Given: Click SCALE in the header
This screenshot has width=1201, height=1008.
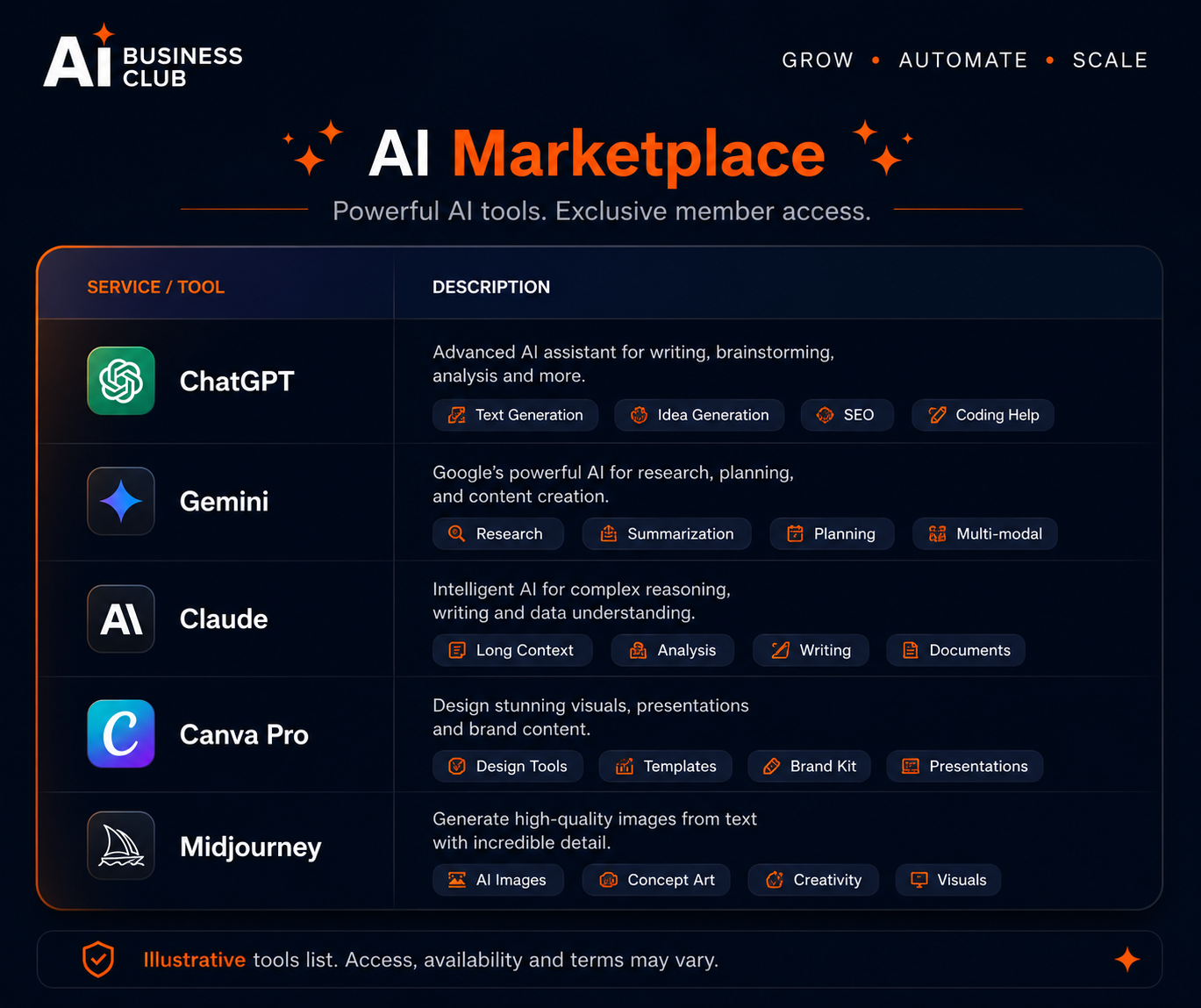Looking at the screenshot, I should 1110,60.
